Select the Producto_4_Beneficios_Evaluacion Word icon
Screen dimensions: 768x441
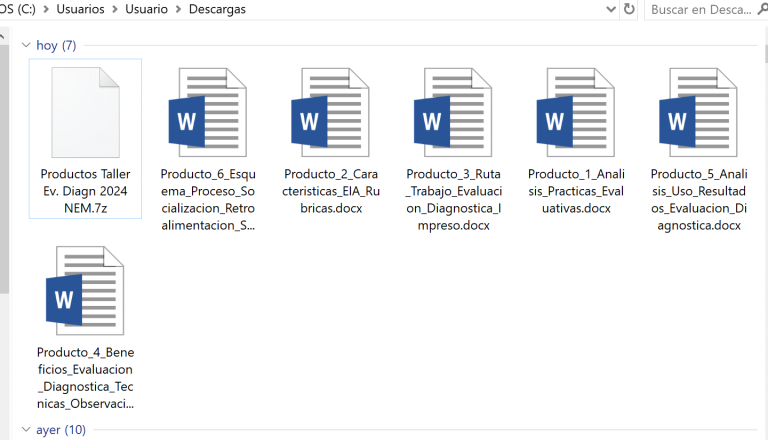click(x=85, y=291)
